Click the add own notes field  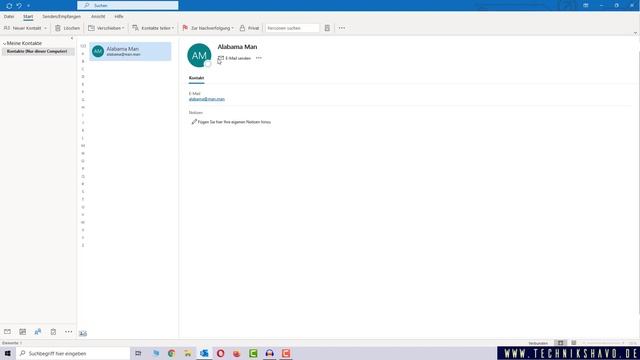pos(231,122)
